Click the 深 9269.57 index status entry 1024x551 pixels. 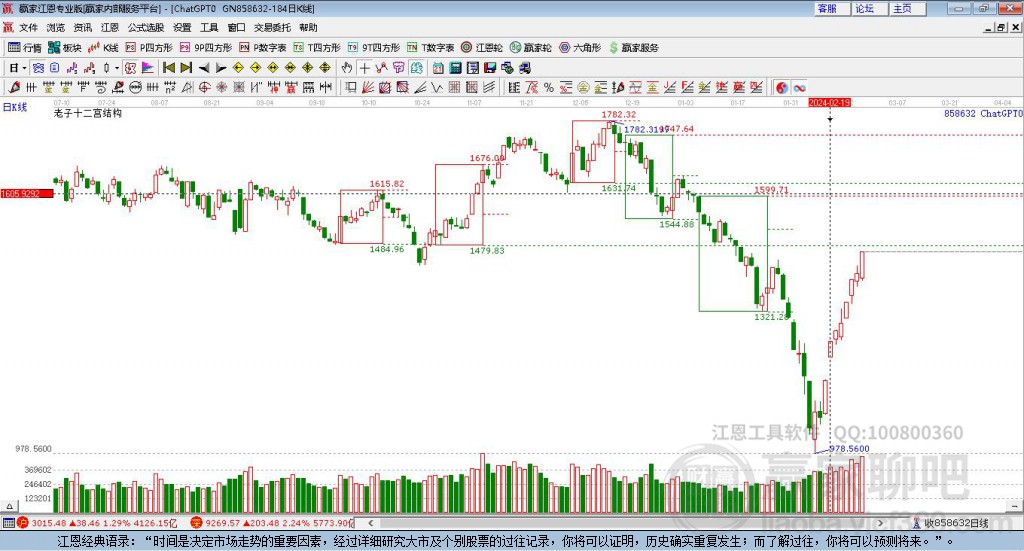[272, 523]
